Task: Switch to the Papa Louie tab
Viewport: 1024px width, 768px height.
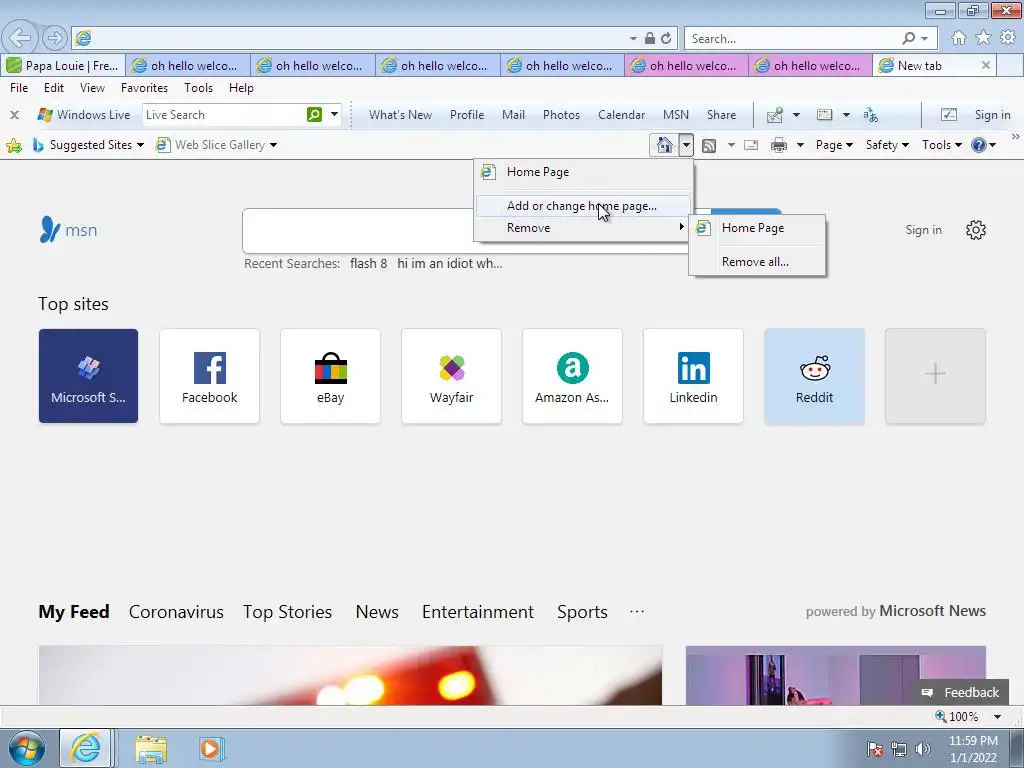Action: pos(63,65)
